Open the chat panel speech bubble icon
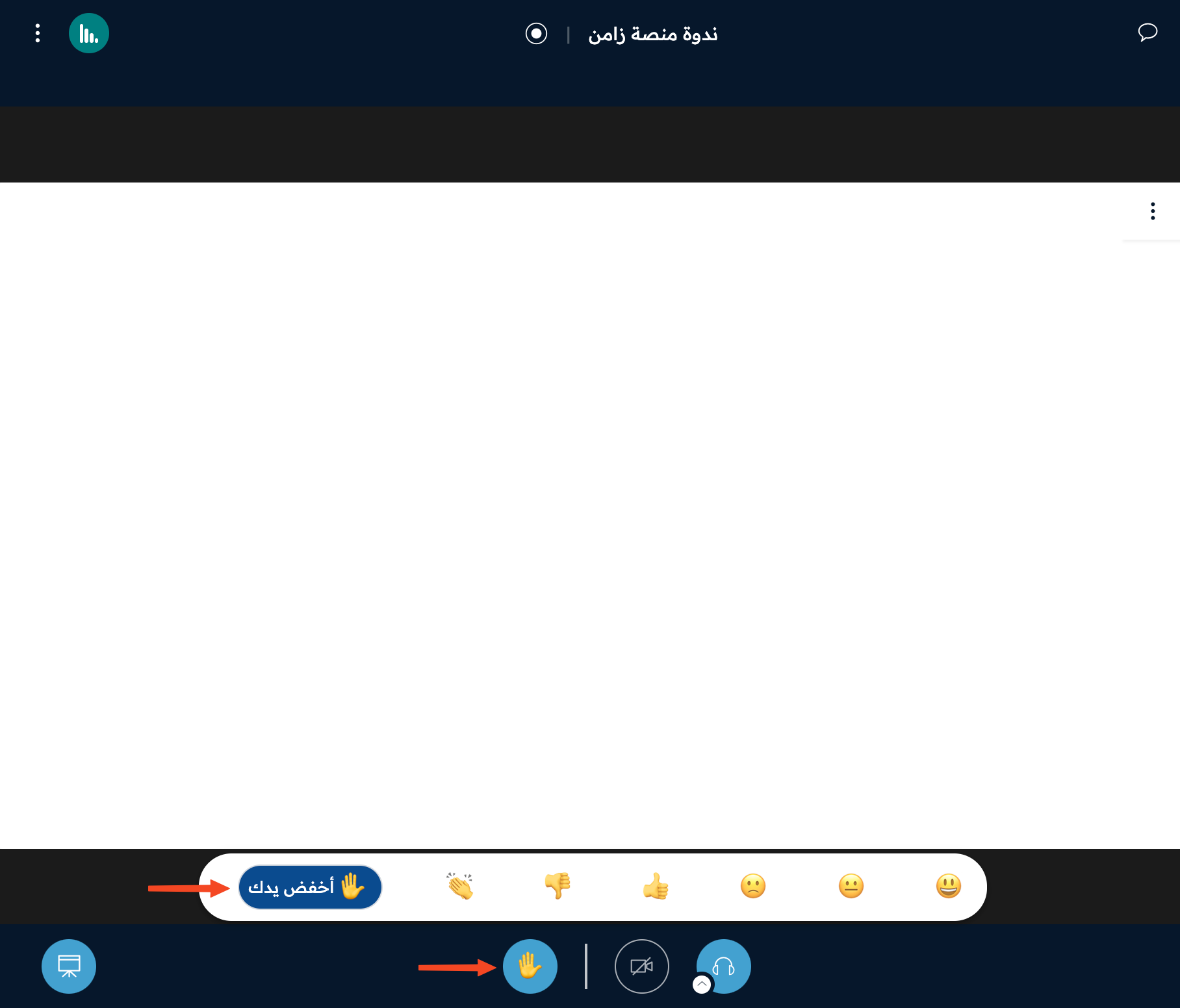Image resolution: width=1180 pixels, height=1008 pixels. pyautogui.click(x=1148, y=32)
